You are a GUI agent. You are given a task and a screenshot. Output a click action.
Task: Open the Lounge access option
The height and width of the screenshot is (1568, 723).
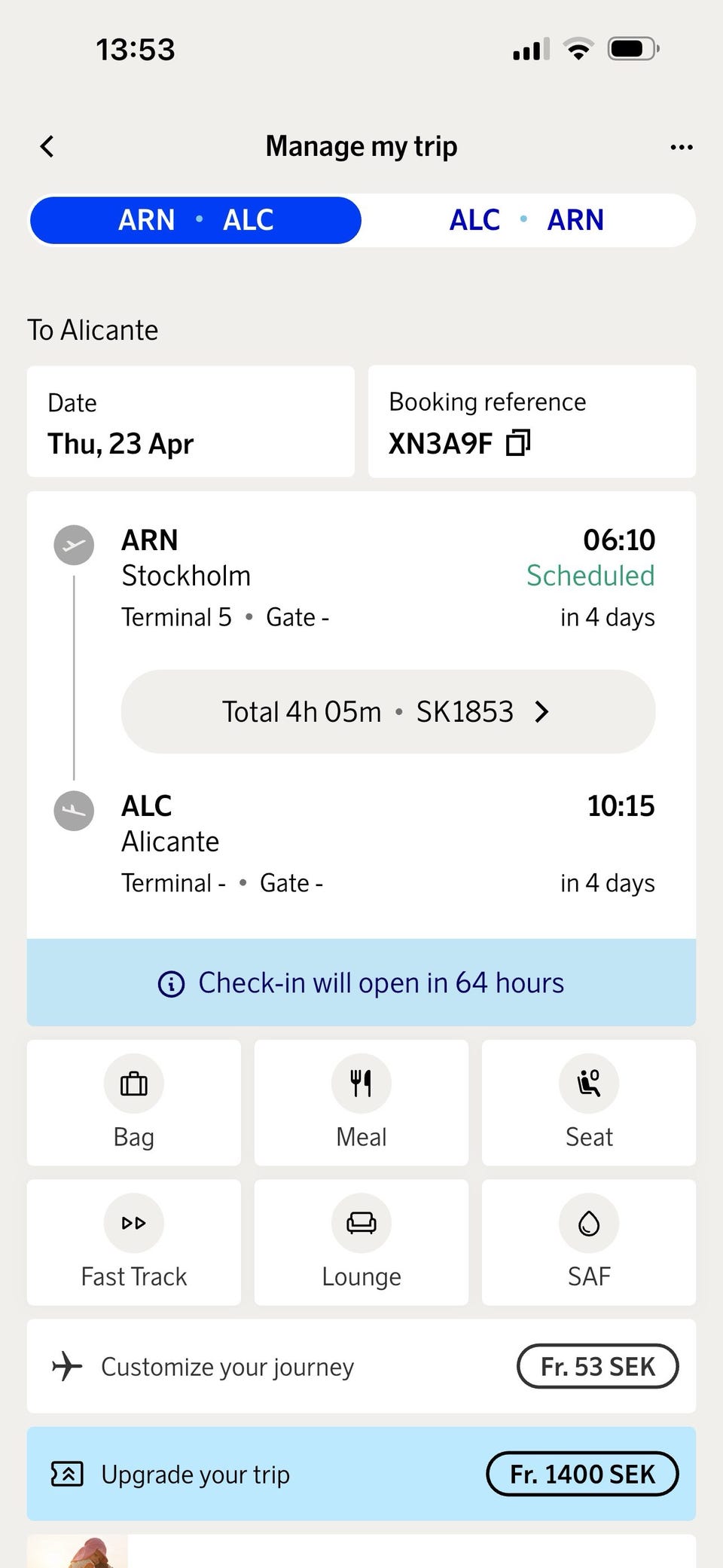click(361, 1242)
